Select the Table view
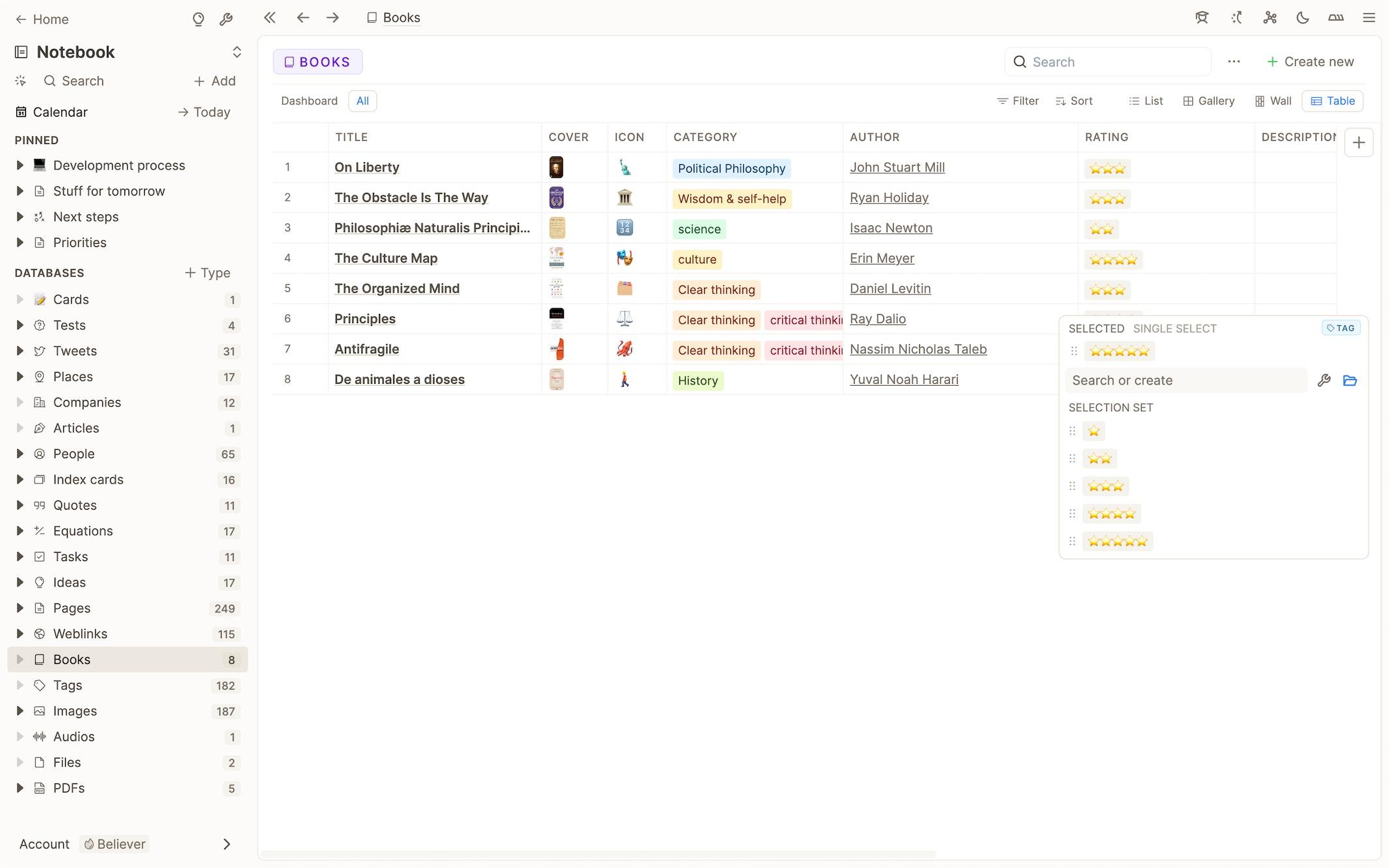This screenshot has height=868, width=1390. pos(1333,101)
